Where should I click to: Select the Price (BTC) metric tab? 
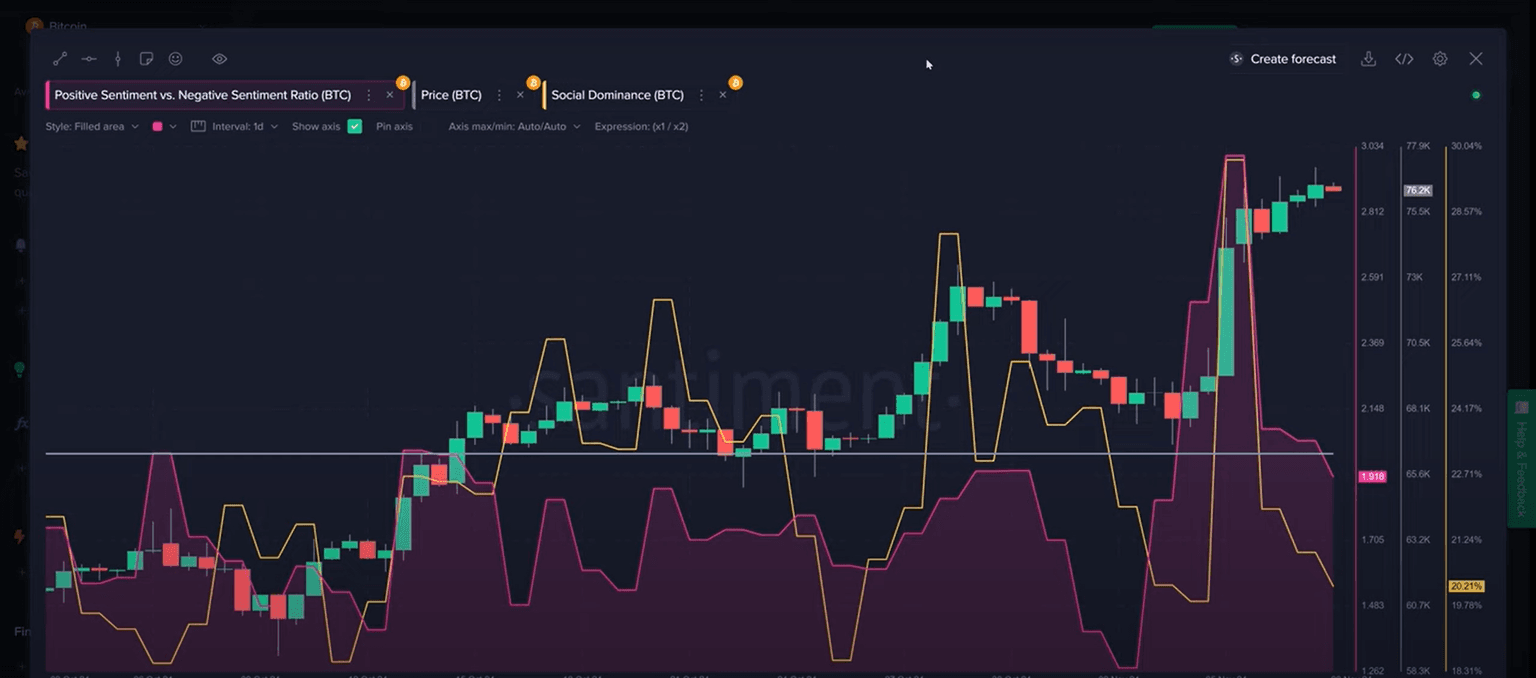click(451, 95)
